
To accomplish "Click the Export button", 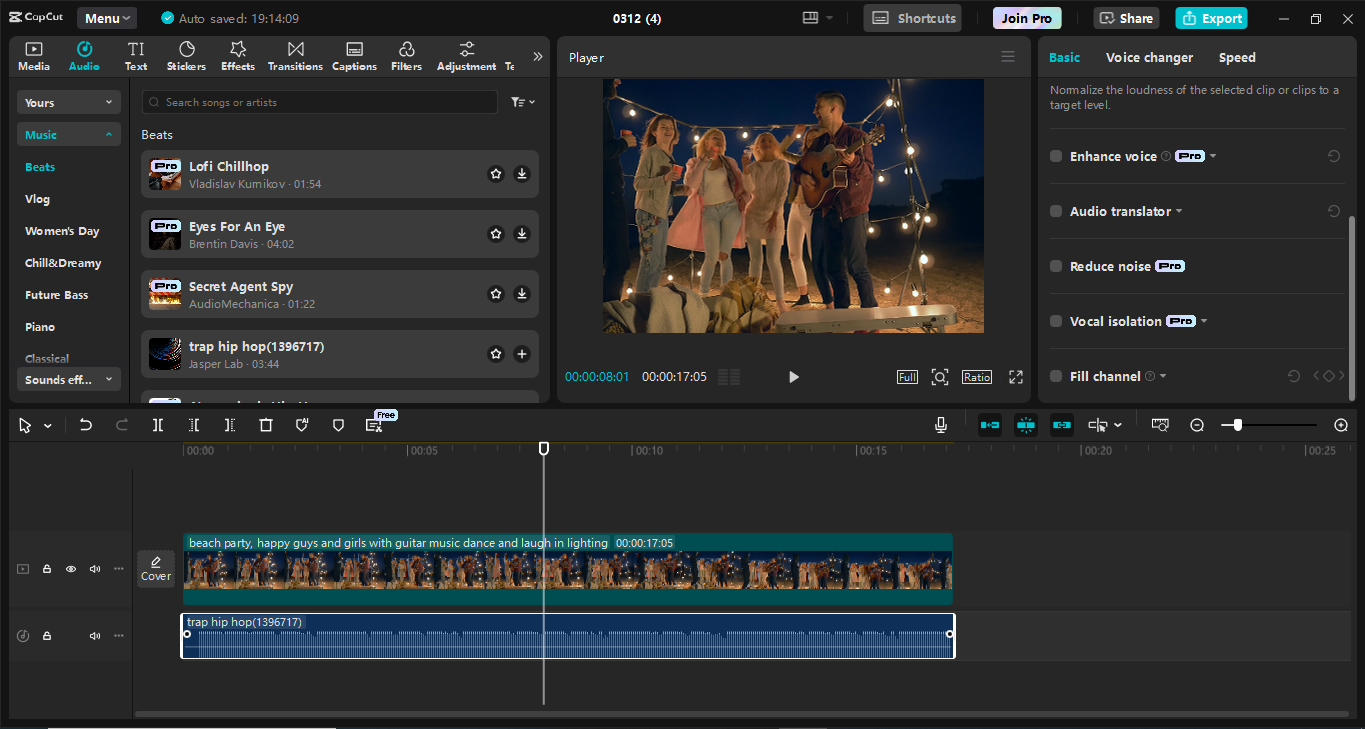I will pos(1211,18).
